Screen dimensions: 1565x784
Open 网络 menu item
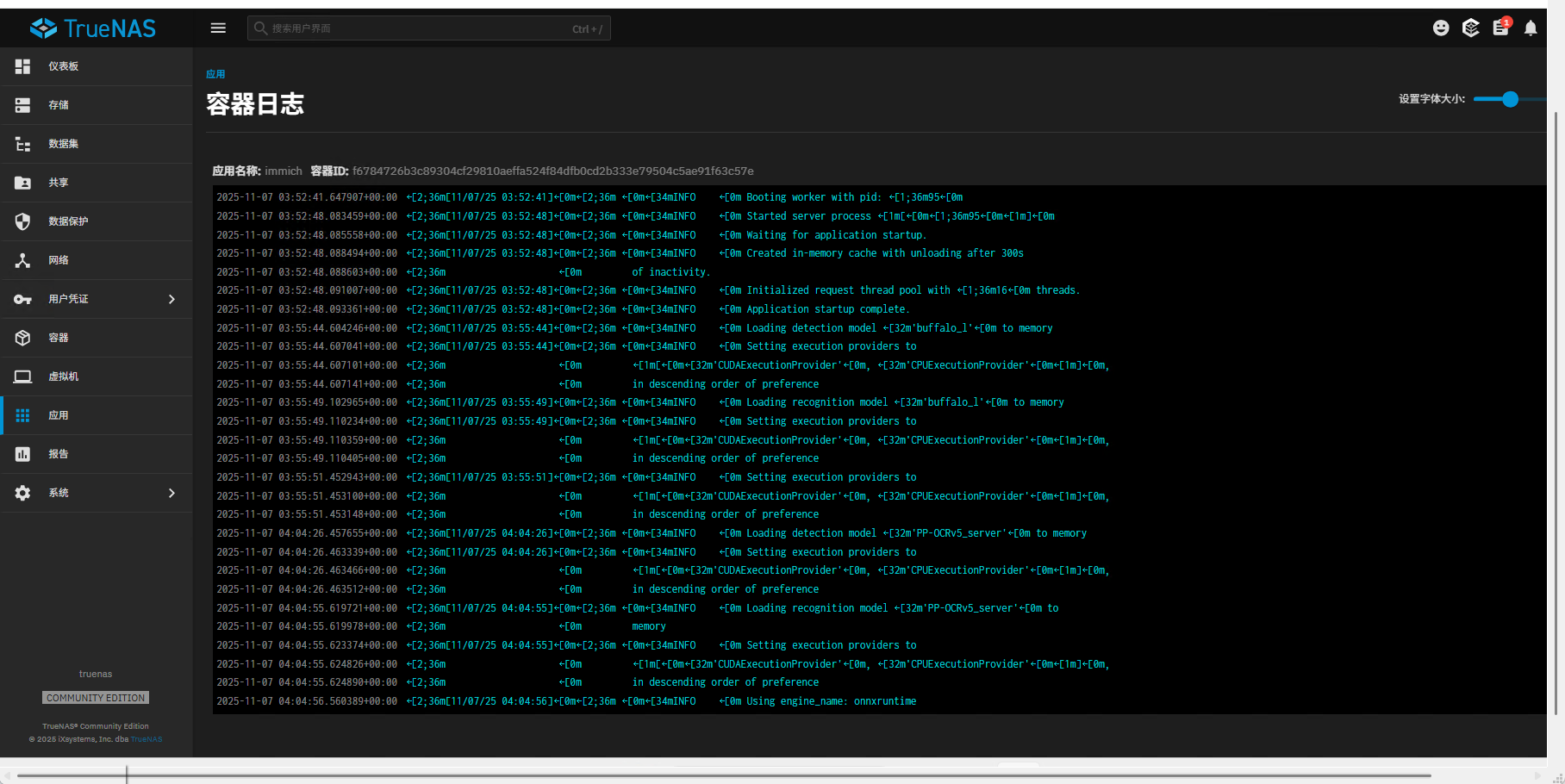[x=96, y=260]
